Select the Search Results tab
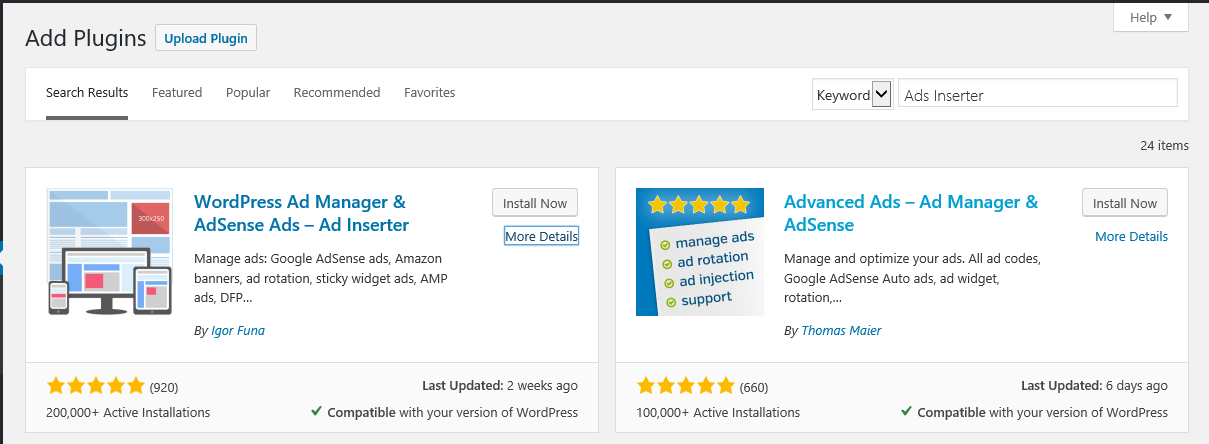This screenshot has width=1209, height=444. 87,93
